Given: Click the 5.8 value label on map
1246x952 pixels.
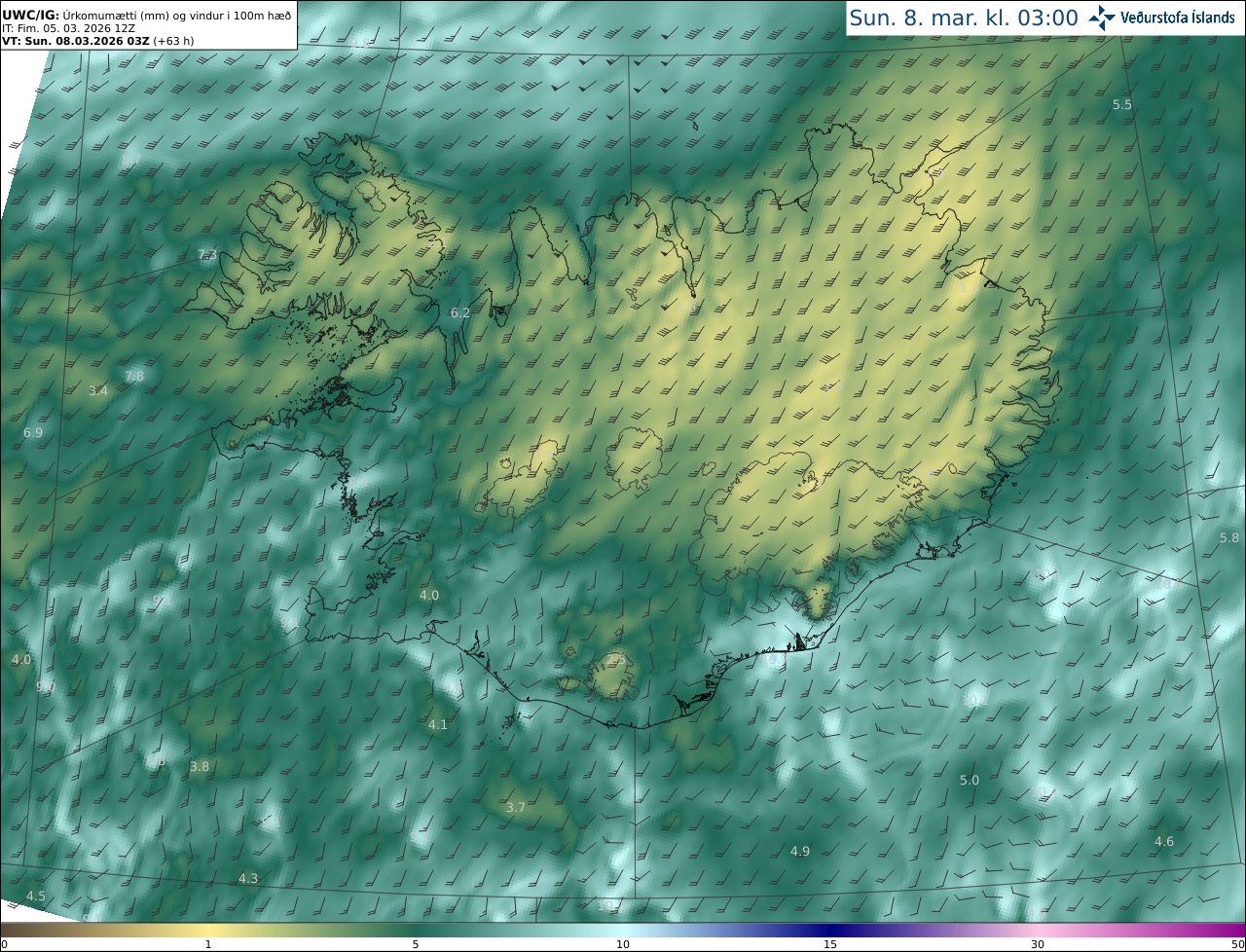Looking at the screenshot, I should (1229, 537).
